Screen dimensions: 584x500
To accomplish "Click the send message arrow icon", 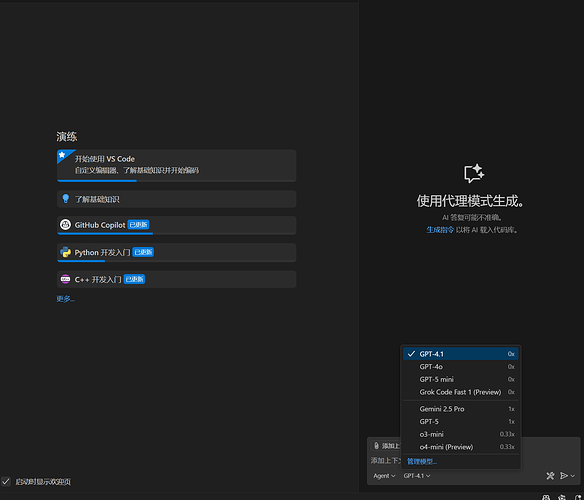I will pos(564,476).
